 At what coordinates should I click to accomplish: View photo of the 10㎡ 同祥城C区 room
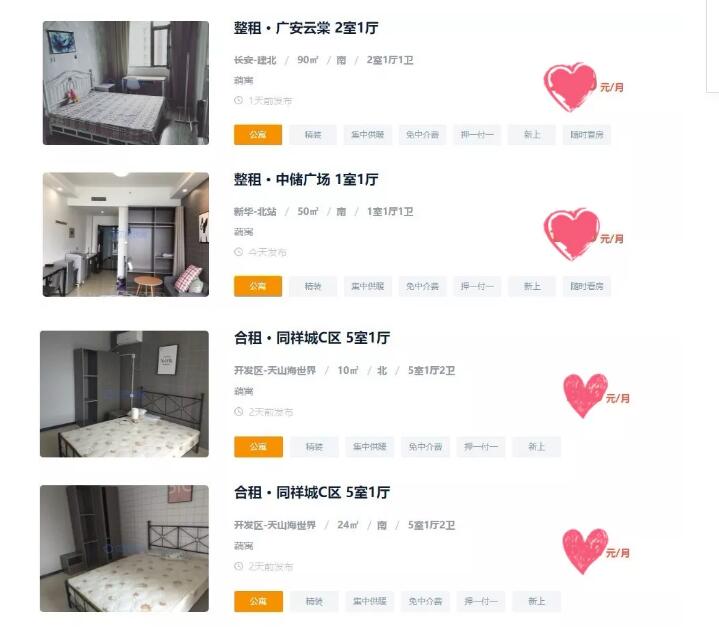coord(124,394)
